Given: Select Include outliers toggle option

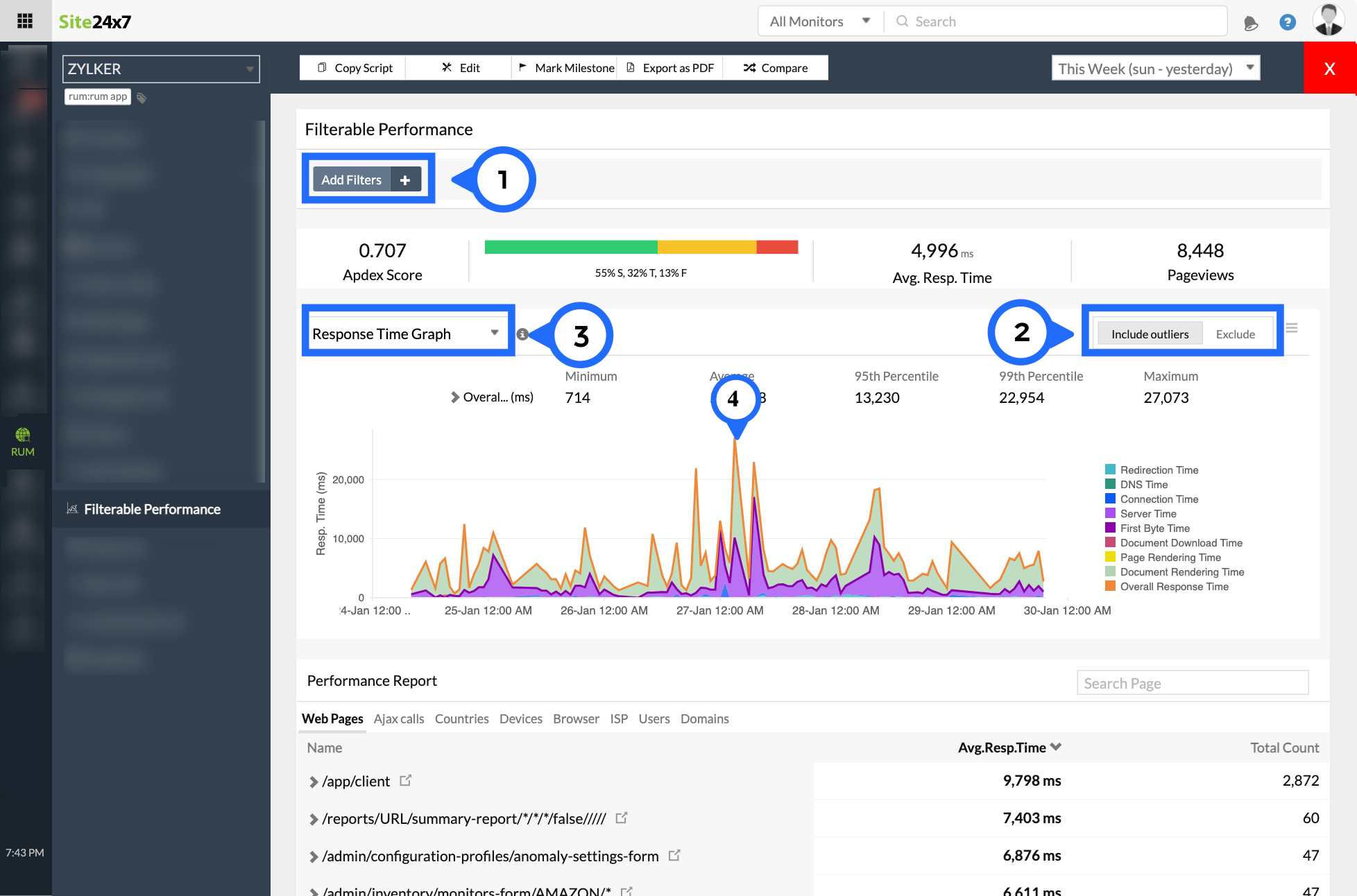Looking at the screenshot, I should pyautogui.click(x=1150, y=334).
